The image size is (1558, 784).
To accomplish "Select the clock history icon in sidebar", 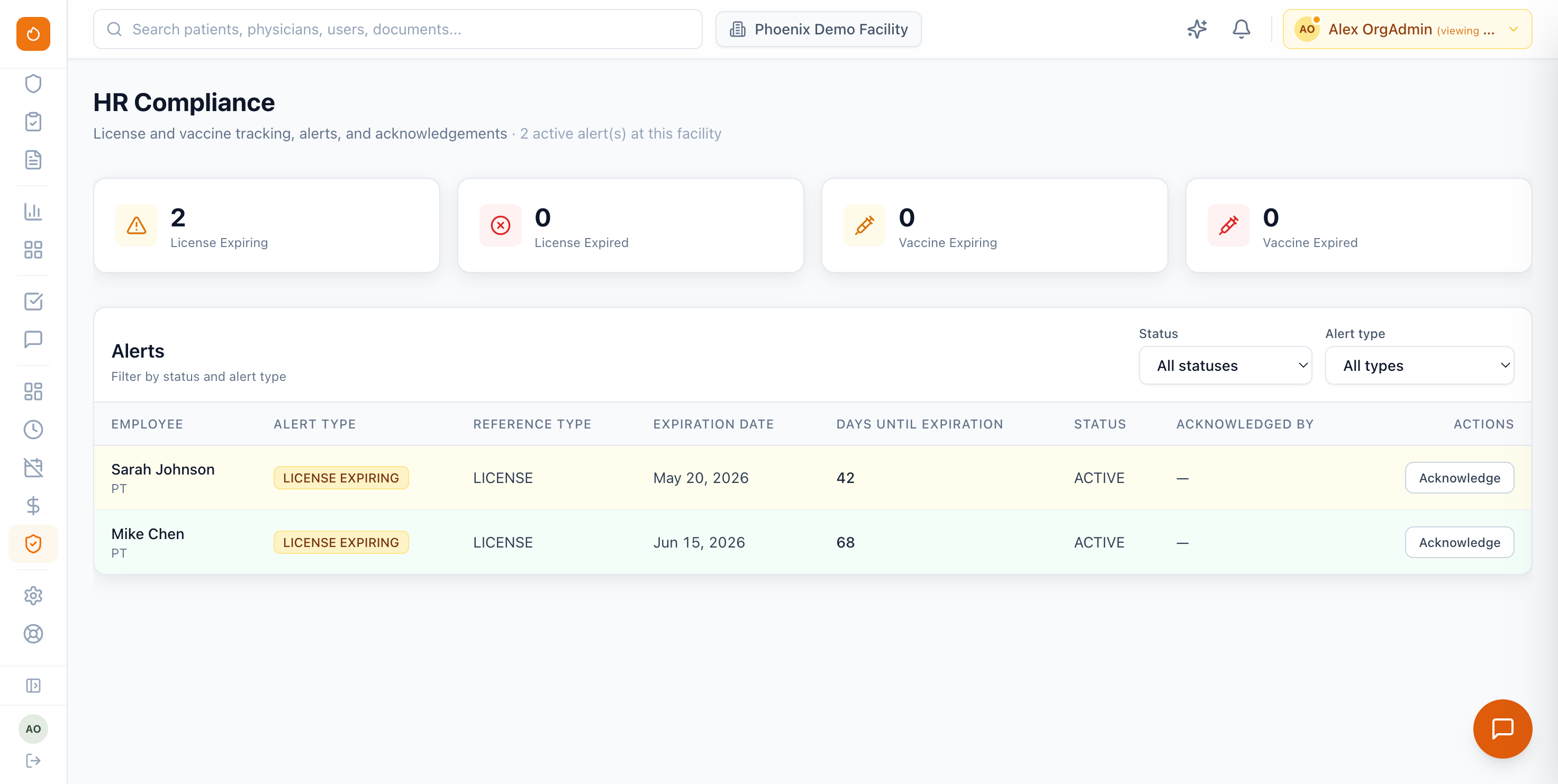I will (33, 430).
